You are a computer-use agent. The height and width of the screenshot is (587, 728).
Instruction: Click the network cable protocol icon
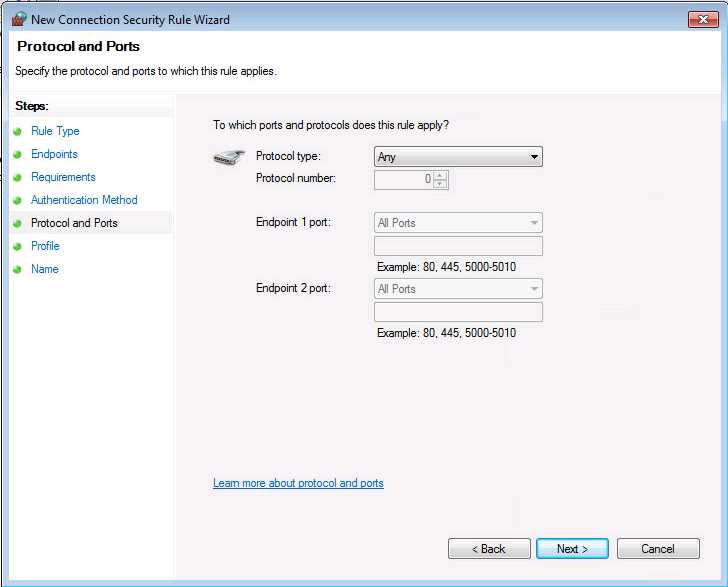pos(229,157)
